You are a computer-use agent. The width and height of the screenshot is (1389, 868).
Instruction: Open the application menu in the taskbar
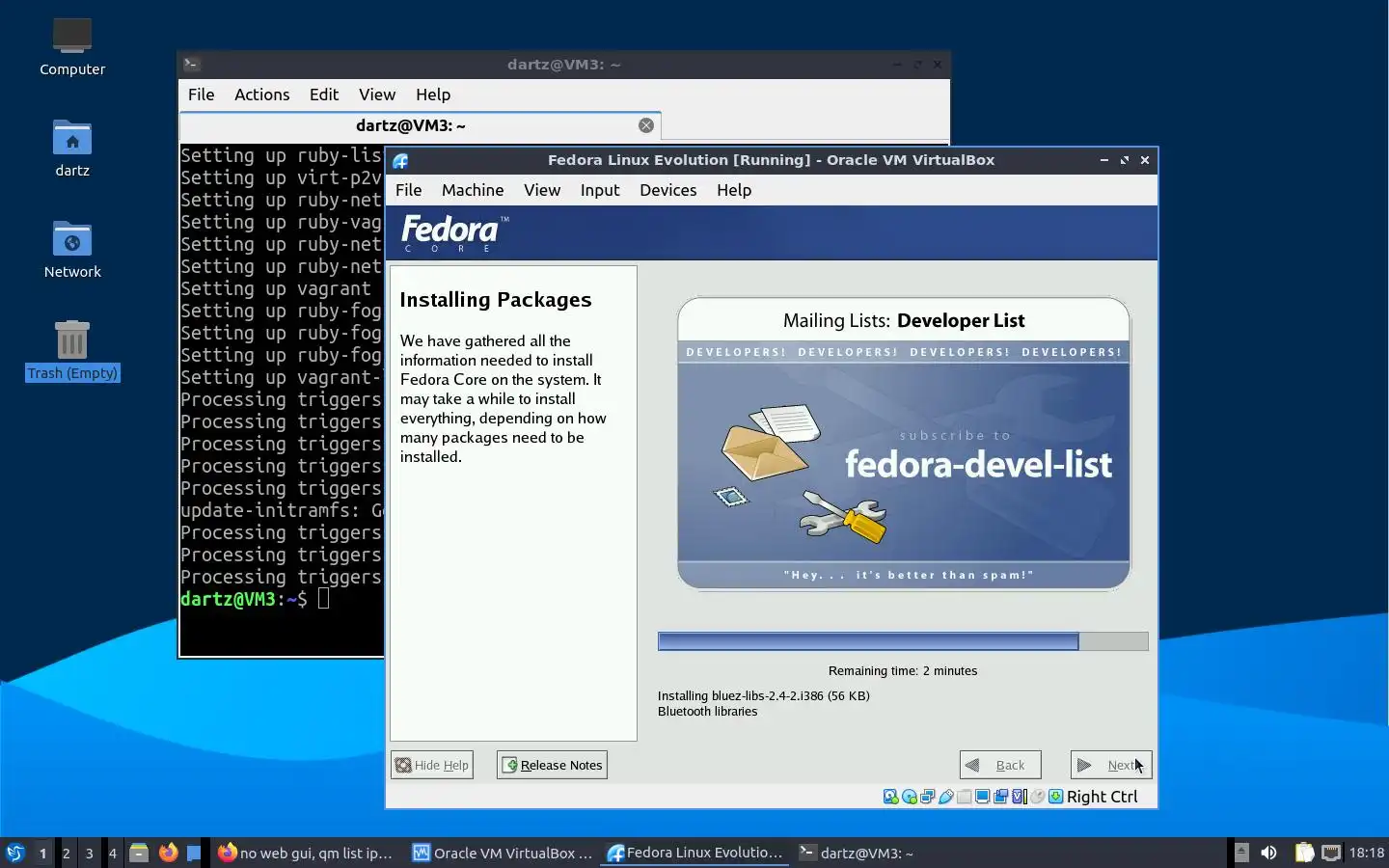coord(15,853)
